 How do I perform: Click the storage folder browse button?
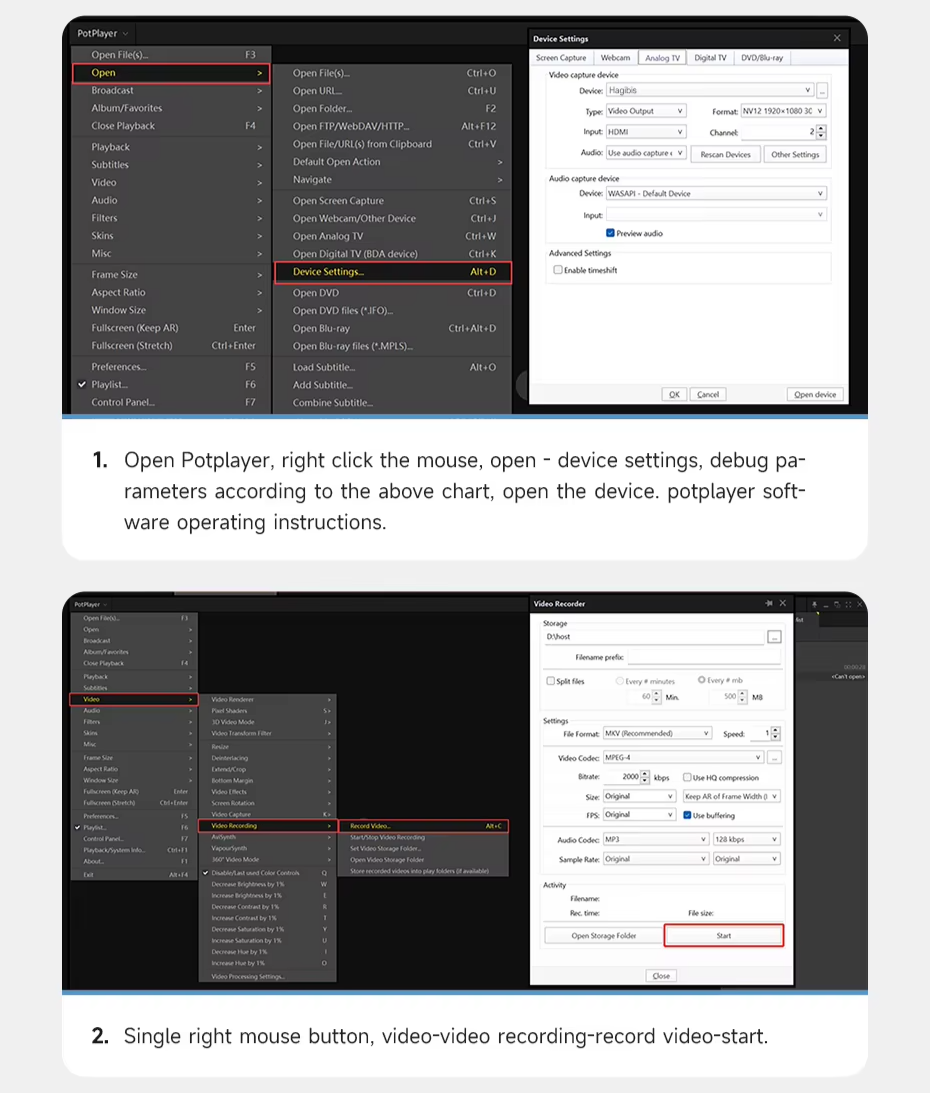pos(774,637)
